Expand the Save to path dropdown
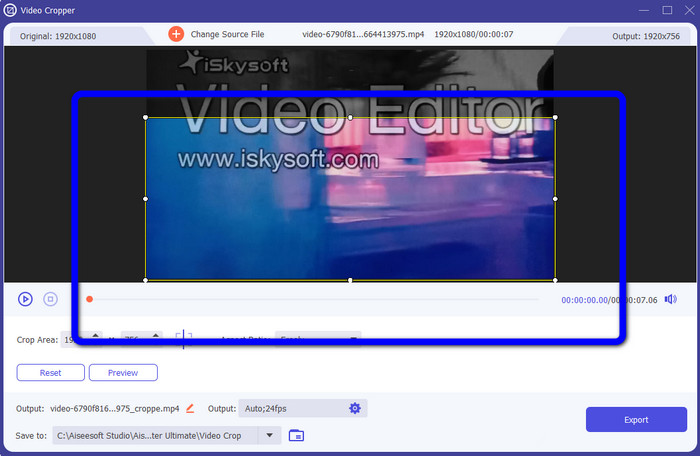Viewport: 700px width, 456px height. tap(270, 435)
